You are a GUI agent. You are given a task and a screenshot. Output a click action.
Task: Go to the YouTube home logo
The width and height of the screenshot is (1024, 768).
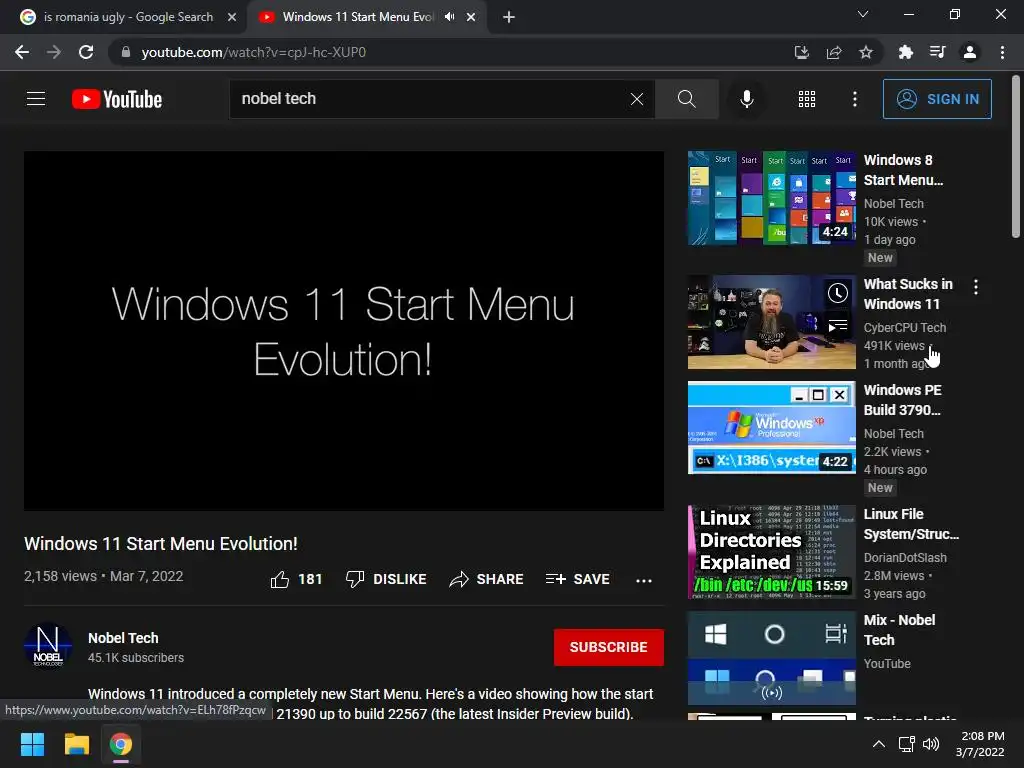click(117, 99)
